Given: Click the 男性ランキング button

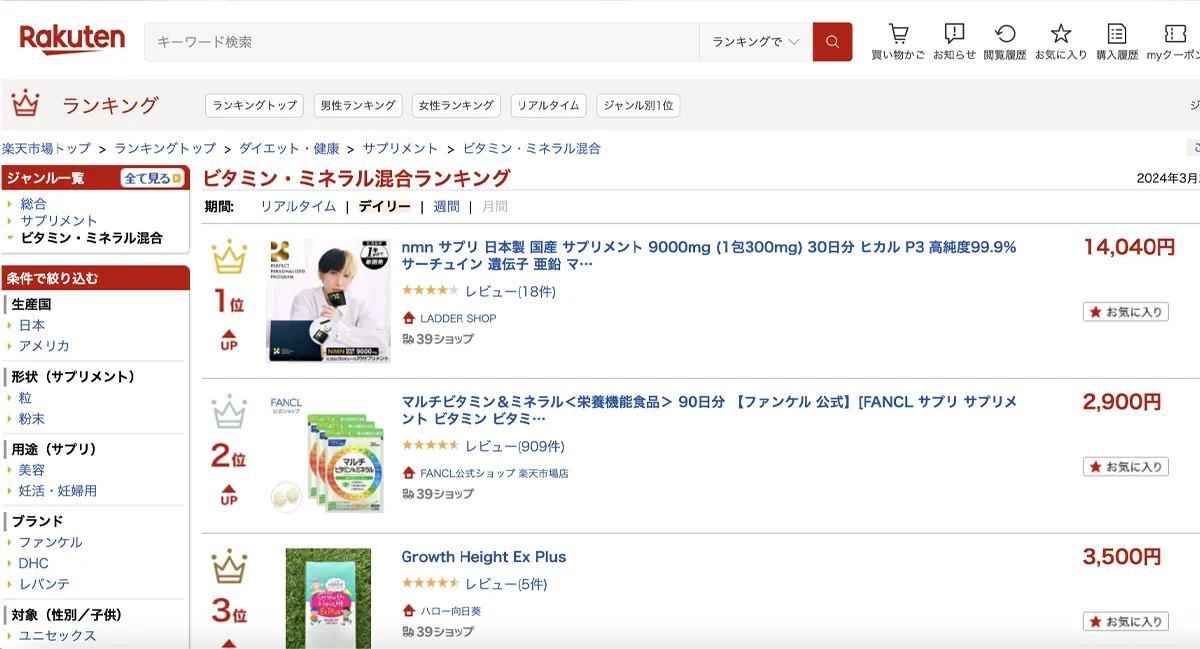Looking at the screenshot, I should click(x=357, y=105).
